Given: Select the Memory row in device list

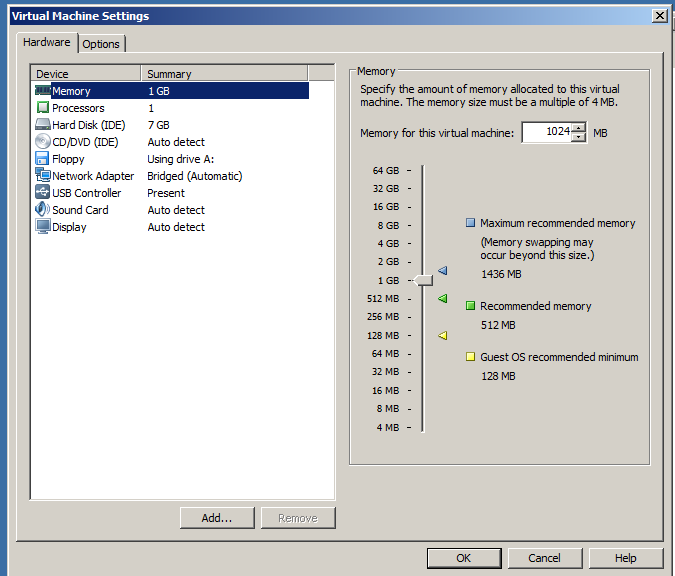Looking at the screenshot, I should (x=171, y=91).
